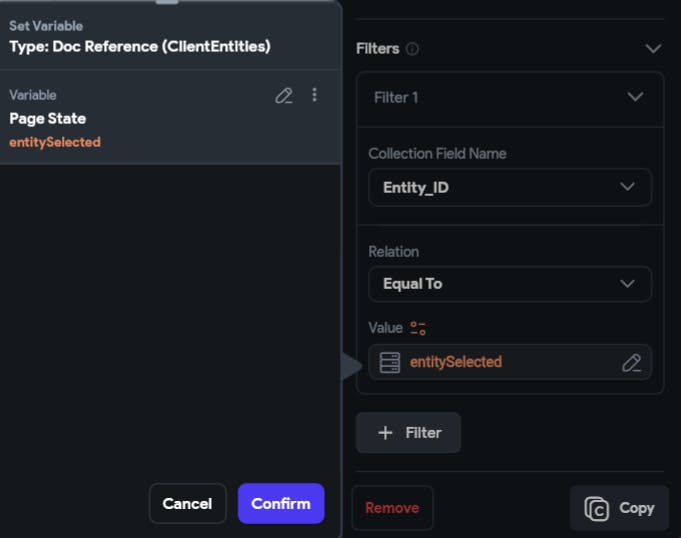
Task: Click the red Remove button
Action: [392, 508]
